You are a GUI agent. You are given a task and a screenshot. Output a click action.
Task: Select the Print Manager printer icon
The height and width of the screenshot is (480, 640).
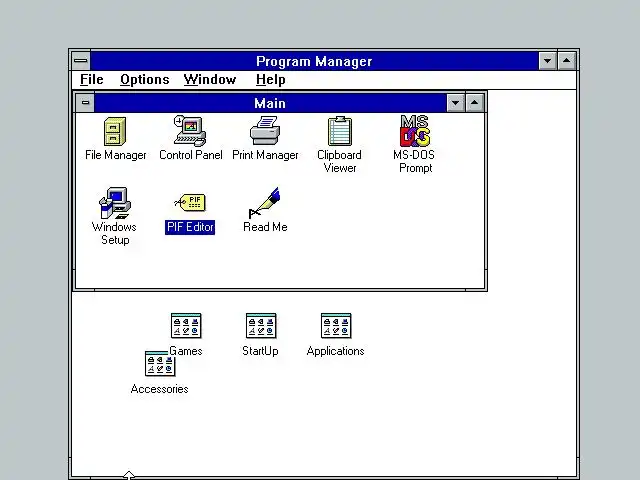coord(265,131)
